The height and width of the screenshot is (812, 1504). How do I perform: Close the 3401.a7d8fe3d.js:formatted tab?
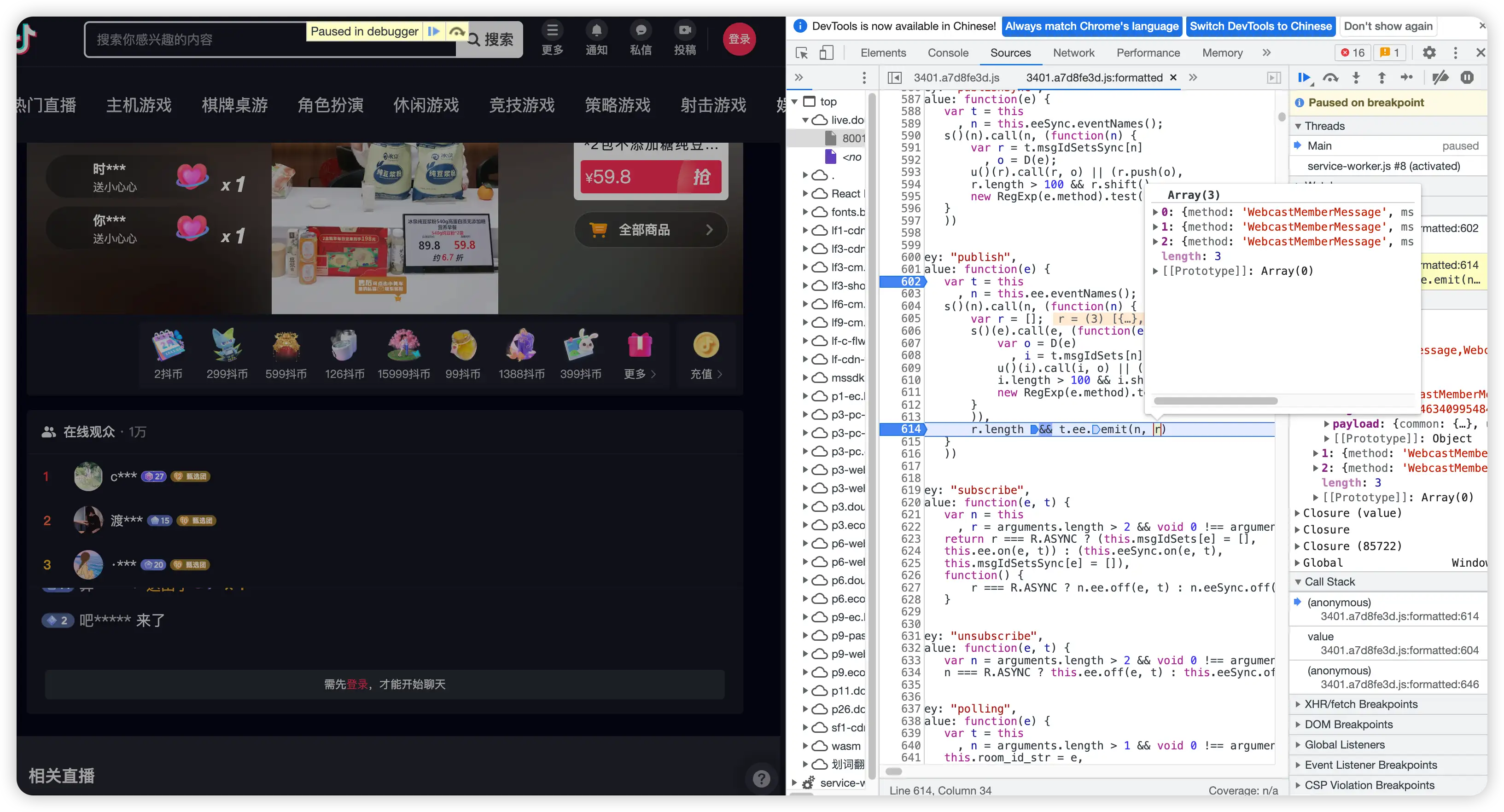(x=1173, y=78)
